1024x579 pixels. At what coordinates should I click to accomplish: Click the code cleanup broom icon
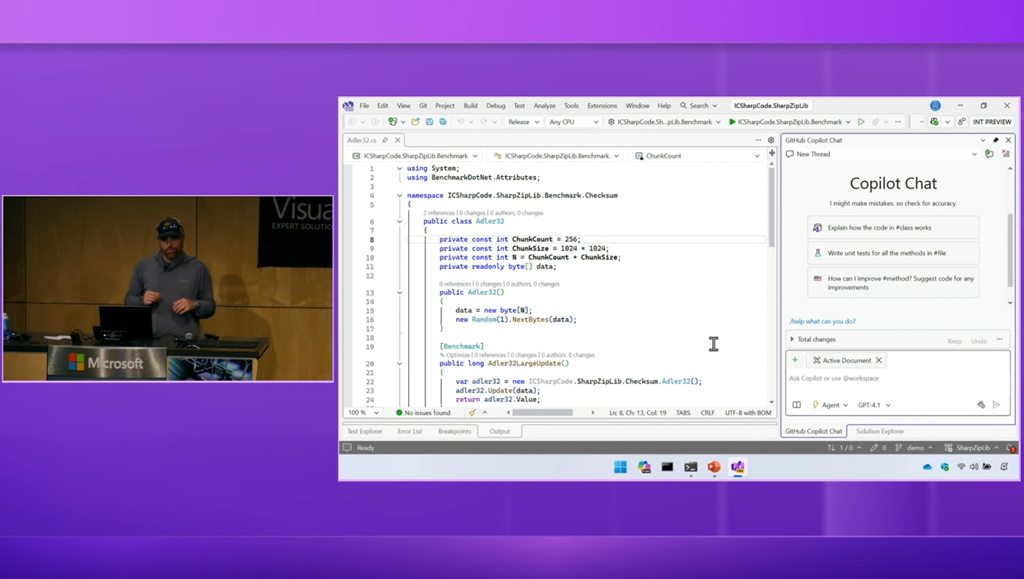[472, 413]
